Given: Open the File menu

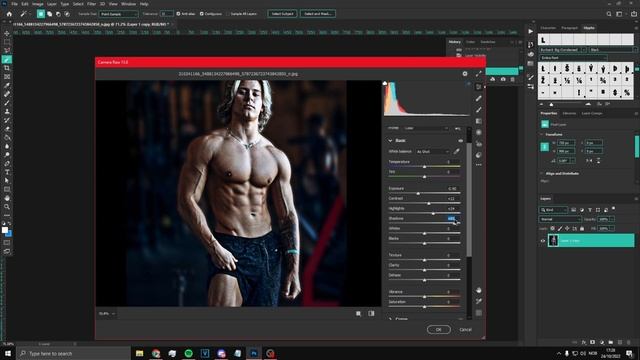Looking at the screenshot, I should coord(14,4).
